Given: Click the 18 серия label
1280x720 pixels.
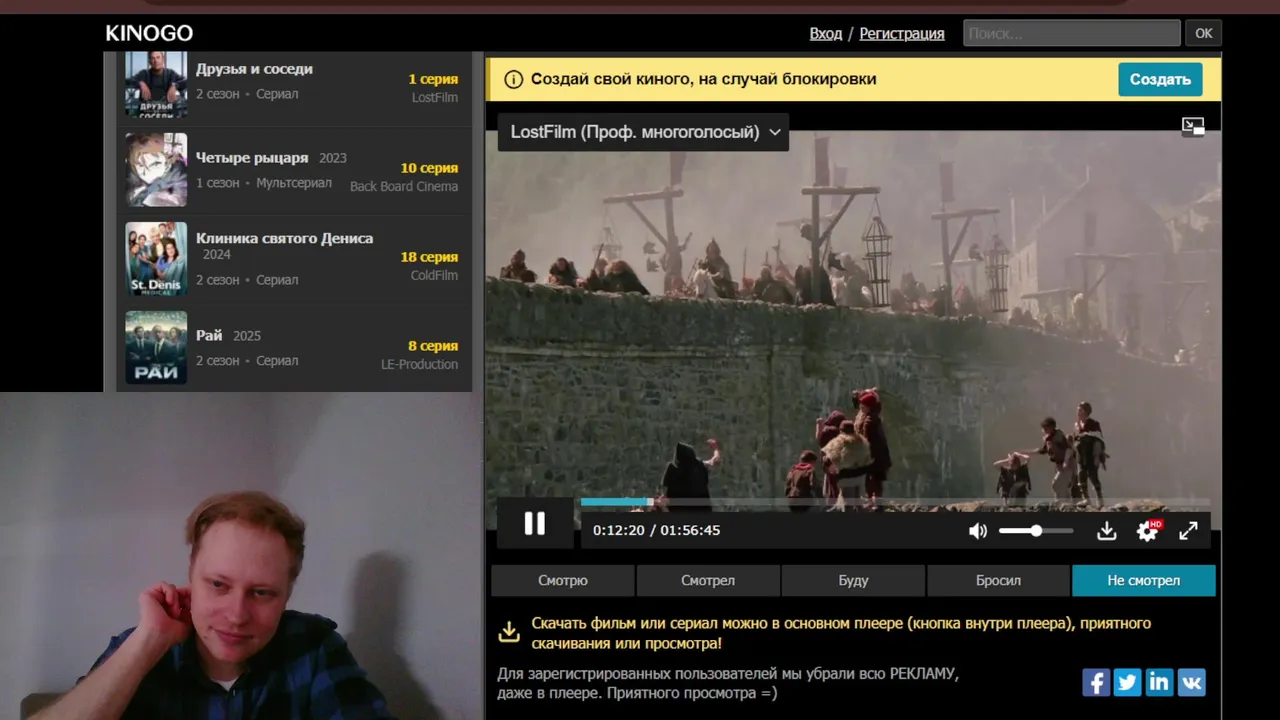Looking at the screenshot, I should pos(429,257).
